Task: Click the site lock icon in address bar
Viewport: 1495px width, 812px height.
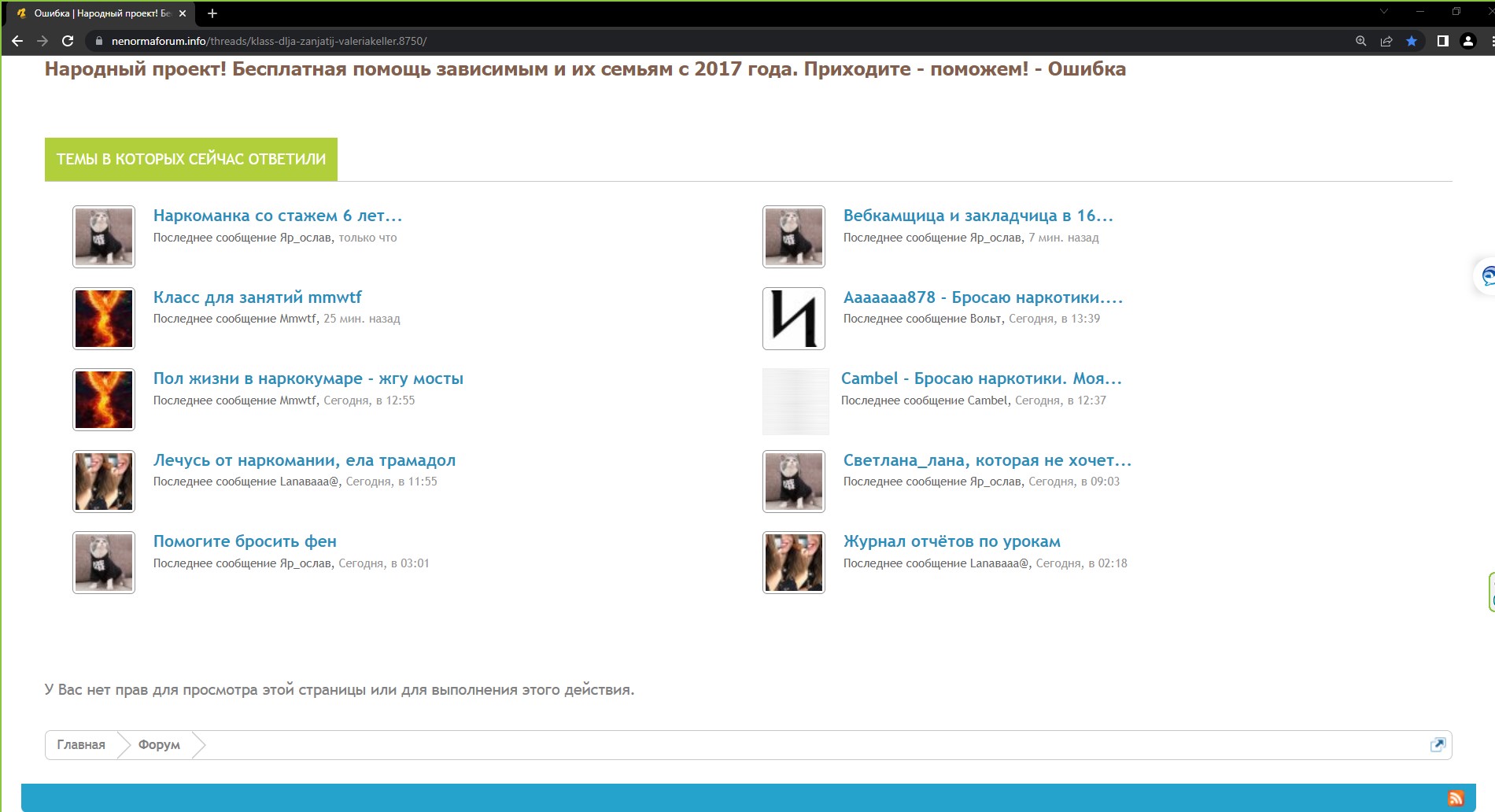Action: pyautogui.click(x=98, y=41)
